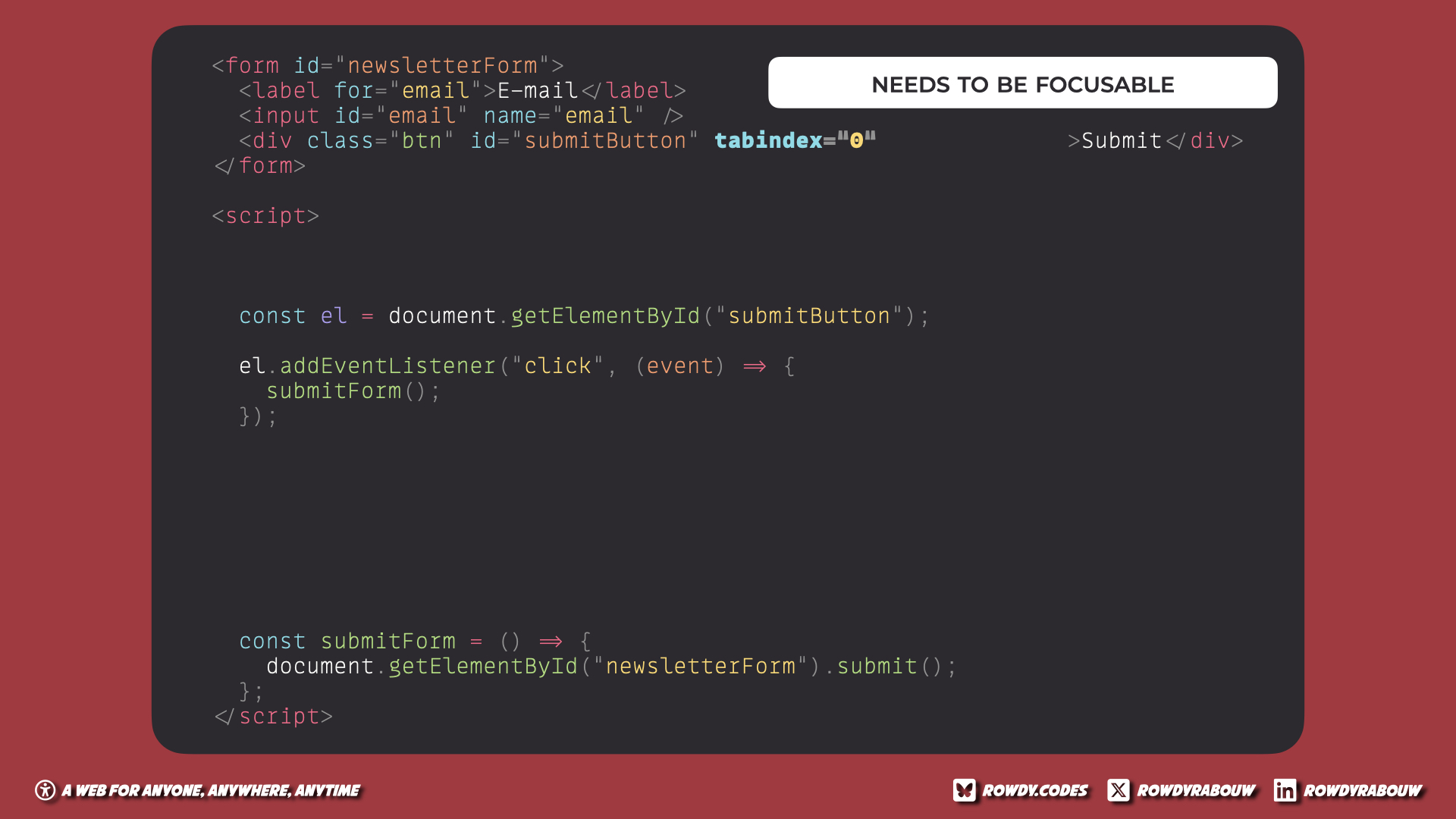
Task: Click the label for="email" line
Action: pyautogui.click(x=463, y=90)
